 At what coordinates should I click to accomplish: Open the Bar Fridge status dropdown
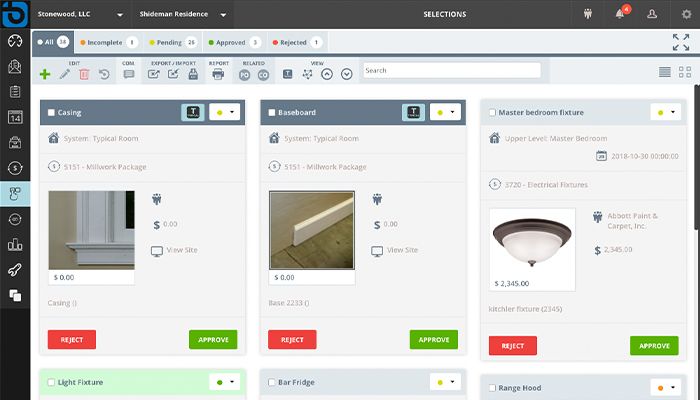pos(445,382)
